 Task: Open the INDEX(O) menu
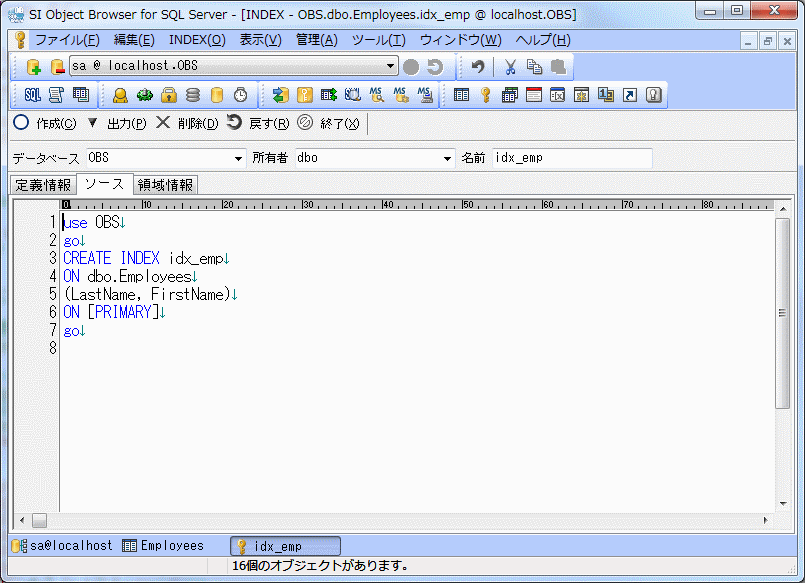tap(197, 40)
